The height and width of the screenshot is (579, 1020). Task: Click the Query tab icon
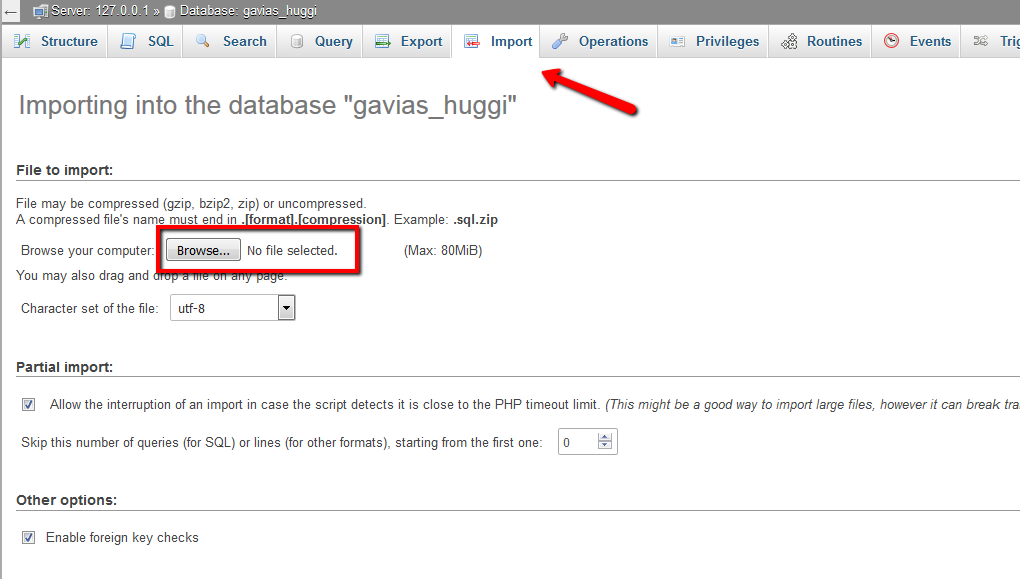tap(297, 42)
